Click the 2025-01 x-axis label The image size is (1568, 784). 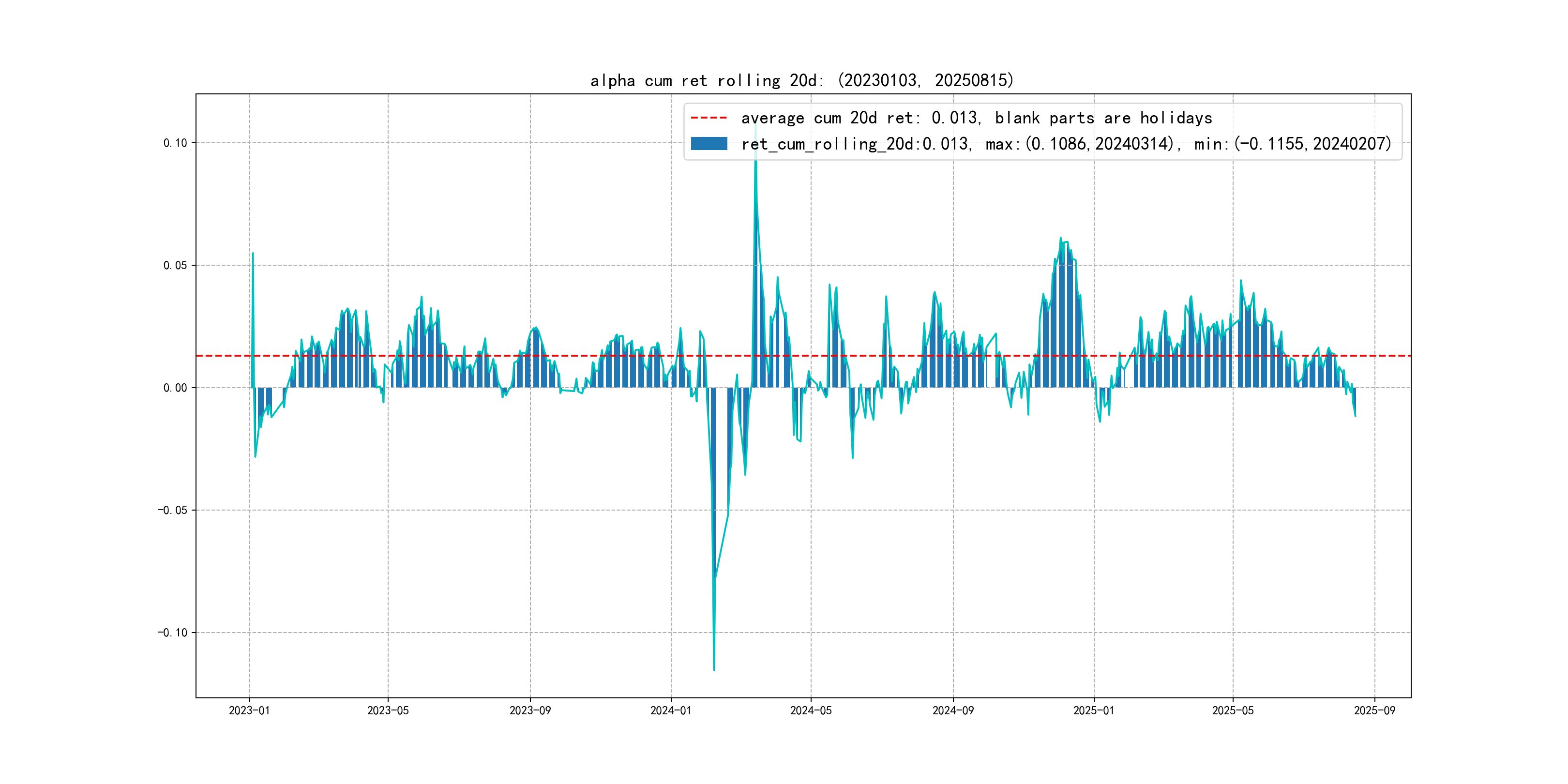[x=1093, y=710]
